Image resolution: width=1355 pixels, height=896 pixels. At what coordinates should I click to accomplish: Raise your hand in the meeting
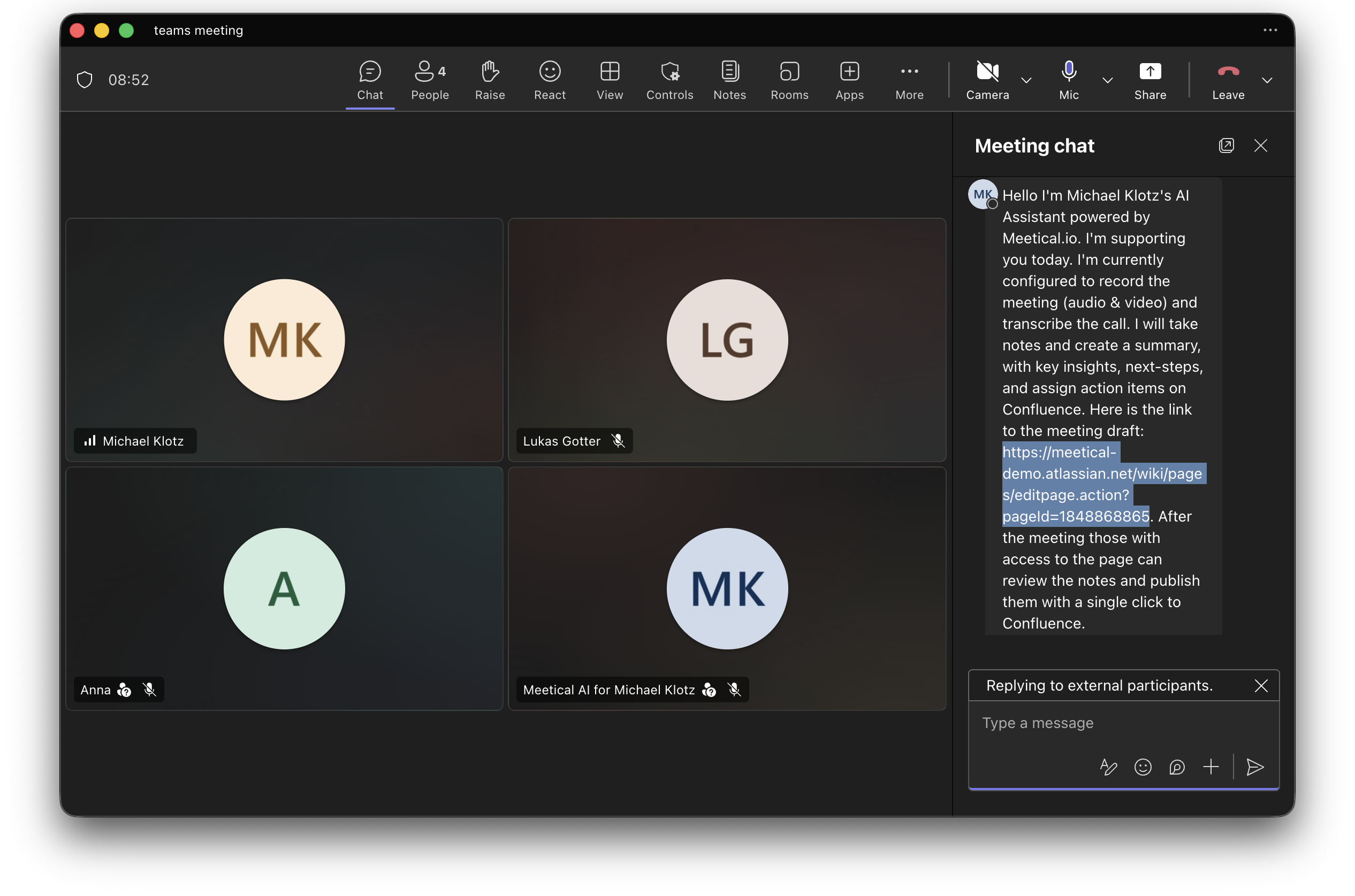(x=490, y=80)
